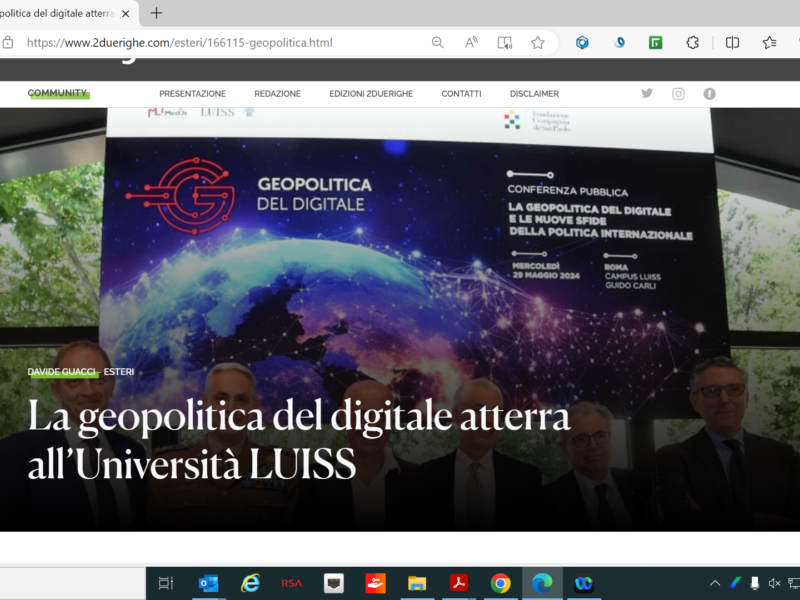Switch to Microsoft Edge on taskbar
The width and height of the screenshot is (800, 600).
(542, 583)
